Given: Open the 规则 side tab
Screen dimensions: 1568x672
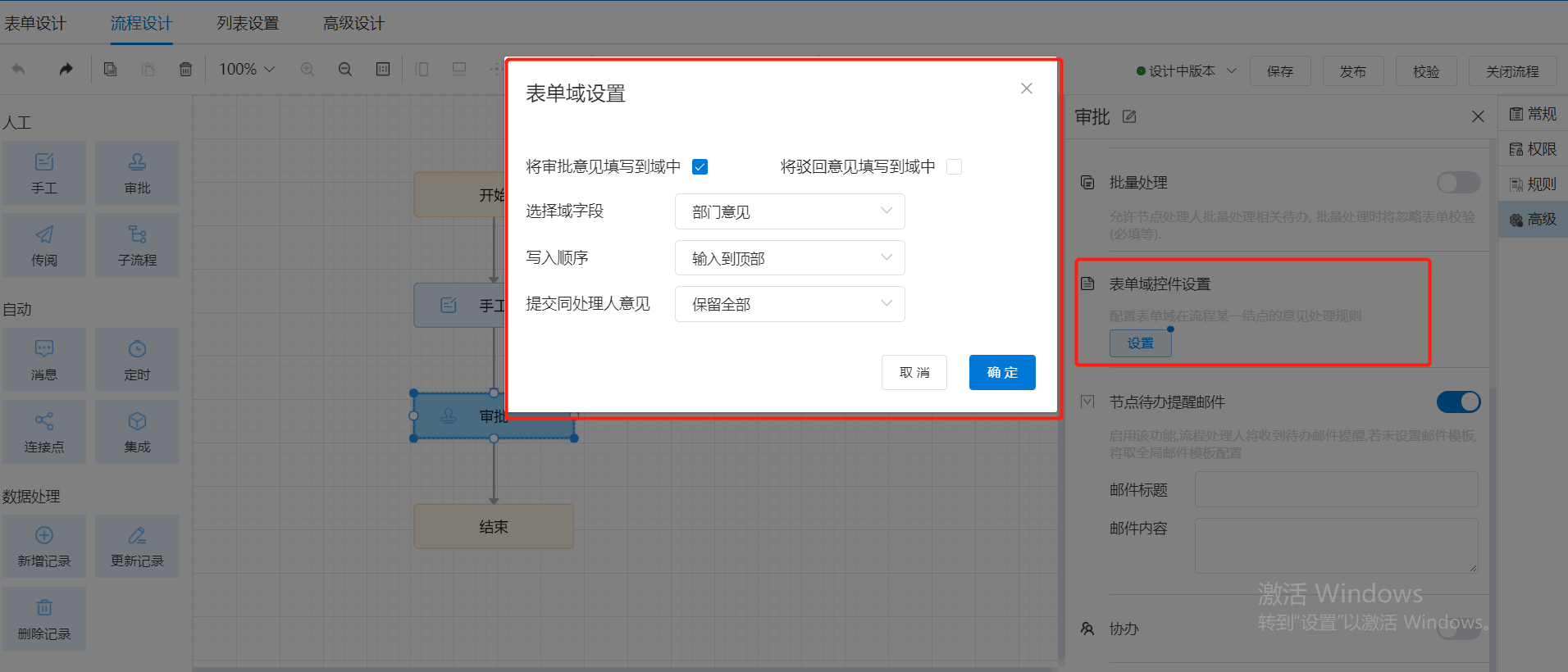Looking at the screenshot, I should [x=1533, y=184].
